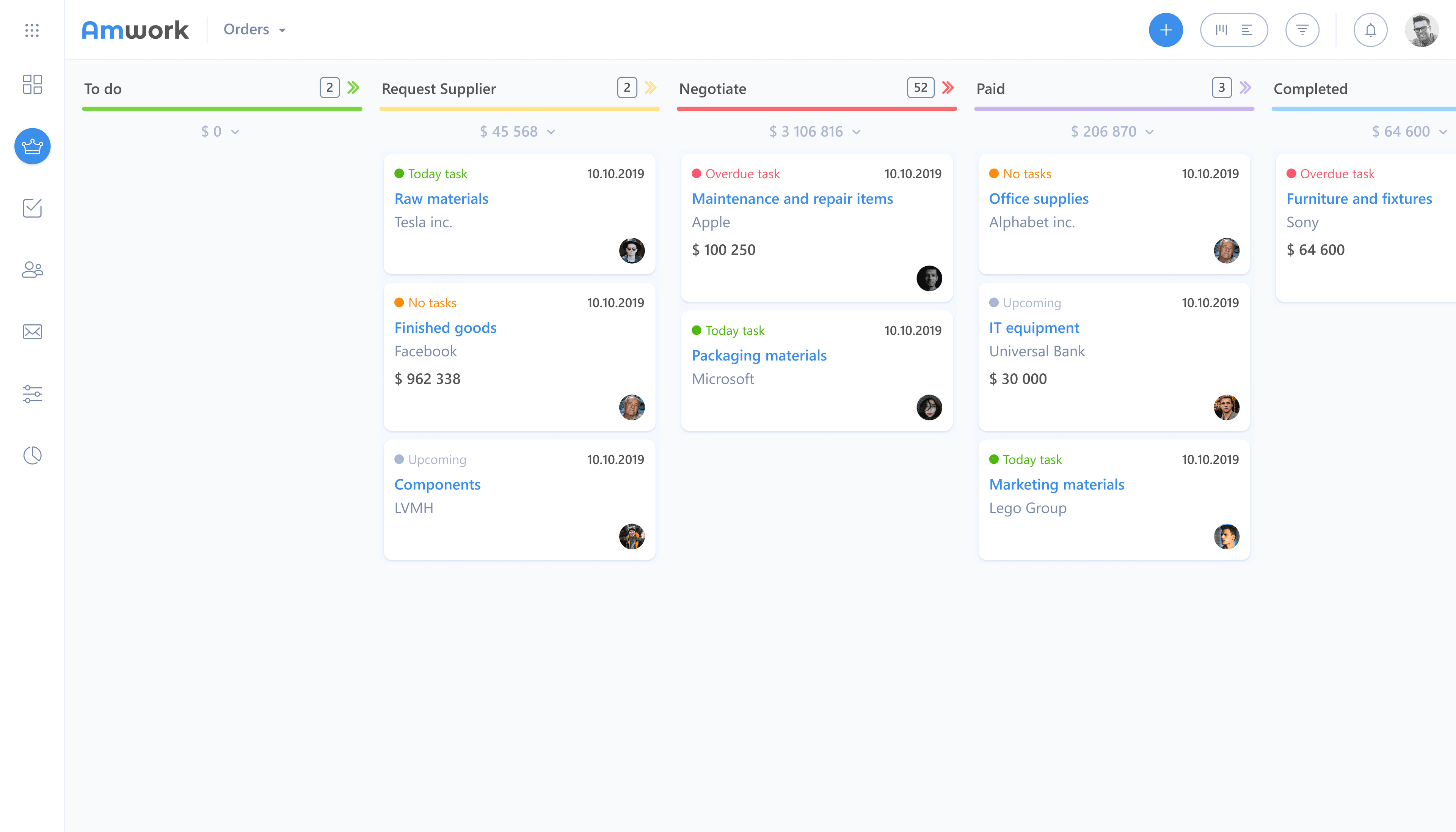The image size is (1456, 832).
Task: Click the Tesla inc. supplier name
Action: point(423,222)
